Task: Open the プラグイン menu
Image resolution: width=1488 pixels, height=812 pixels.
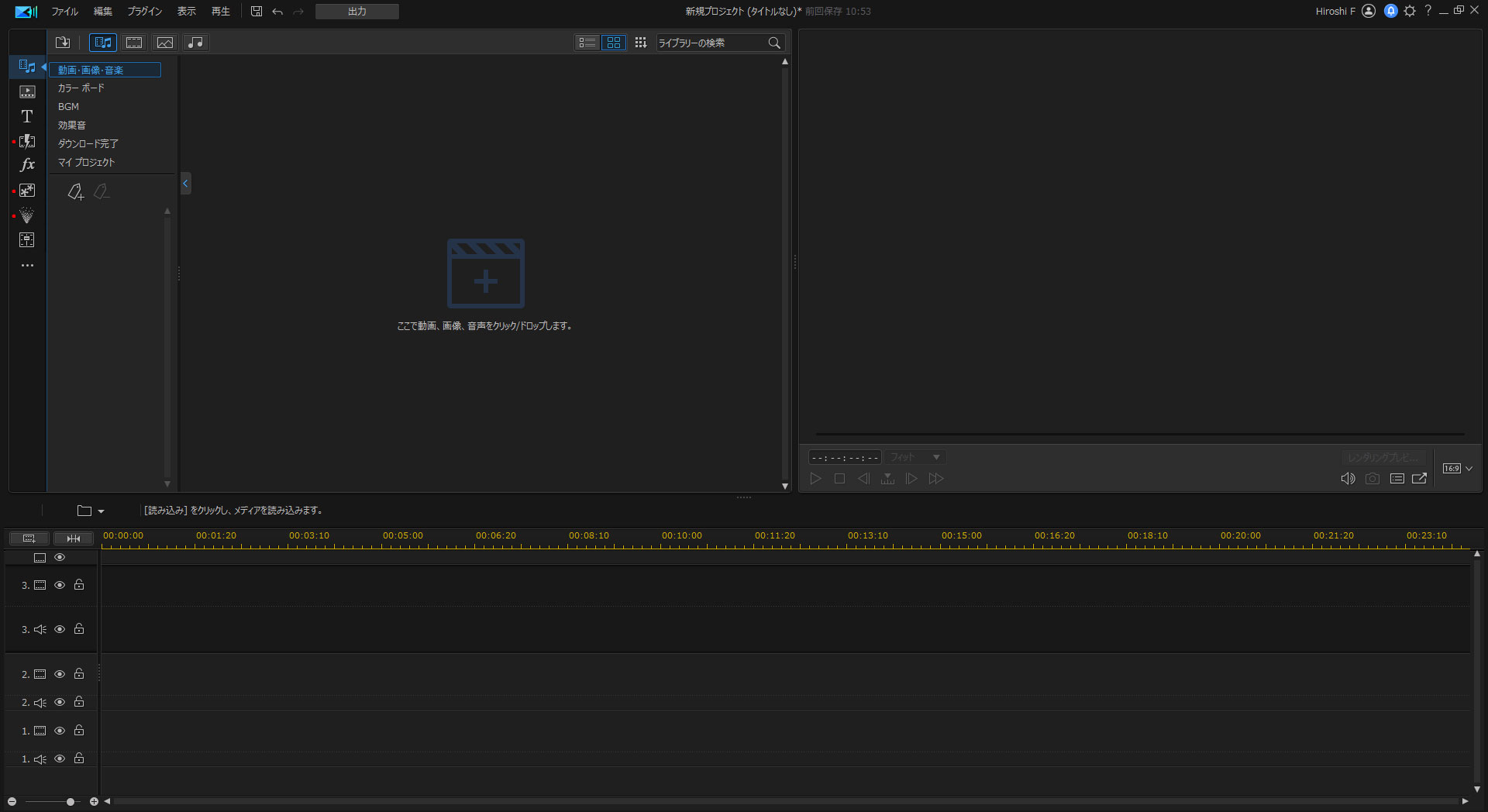Action: (145, 12)
